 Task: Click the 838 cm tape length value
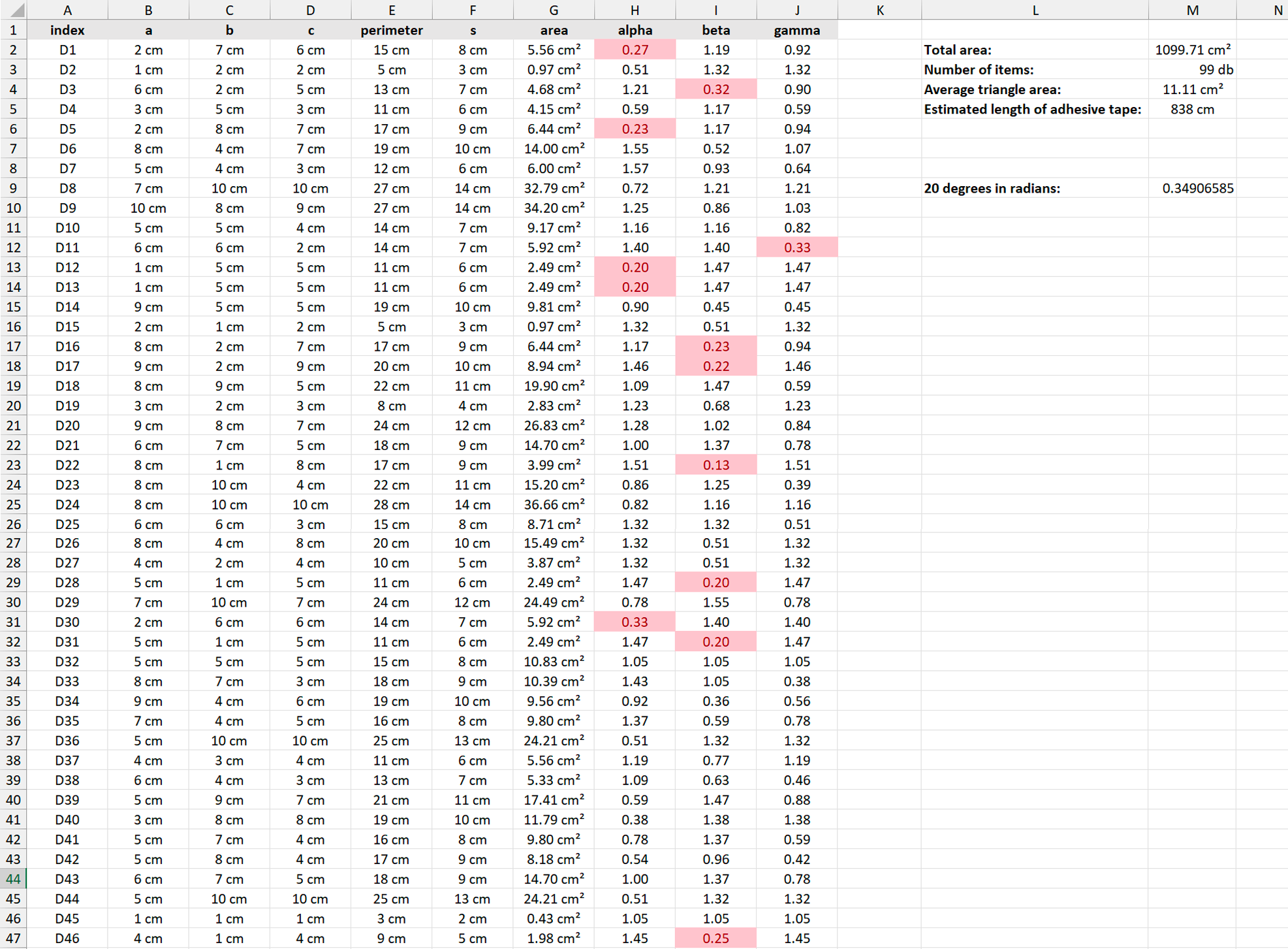tap(1192, 109)
